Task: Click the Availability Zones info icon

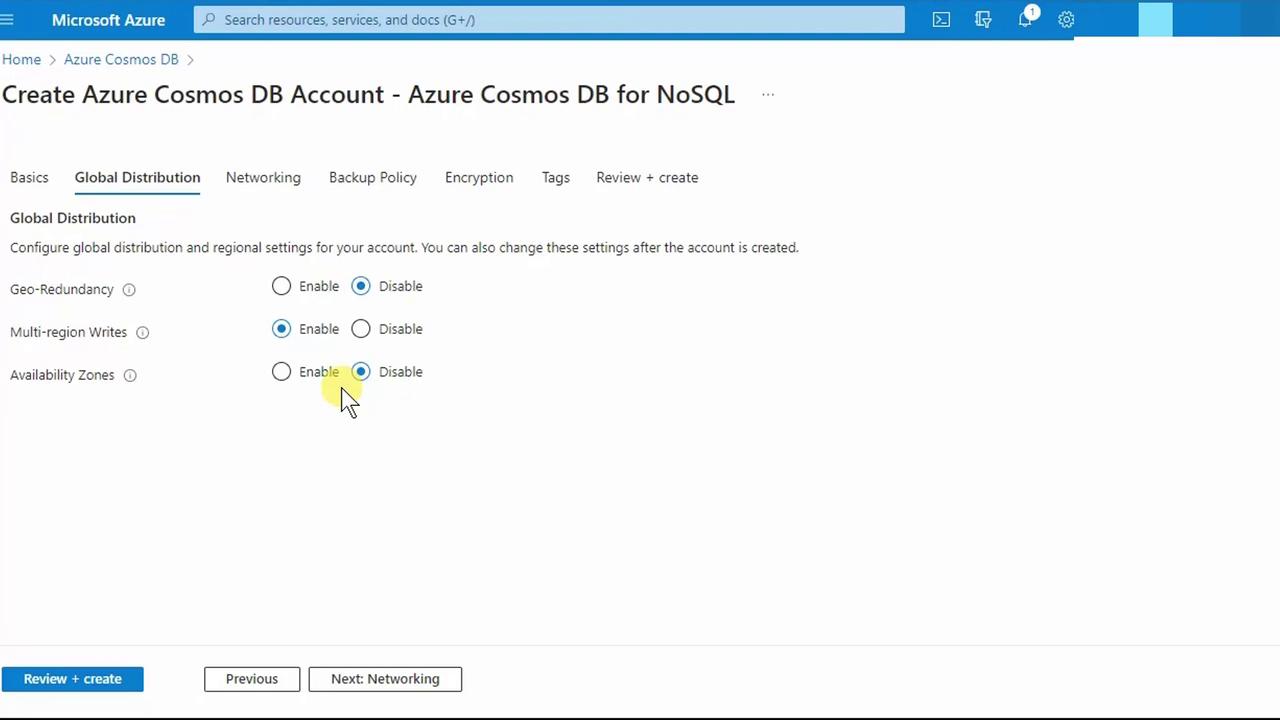Action: click(130, 376)
